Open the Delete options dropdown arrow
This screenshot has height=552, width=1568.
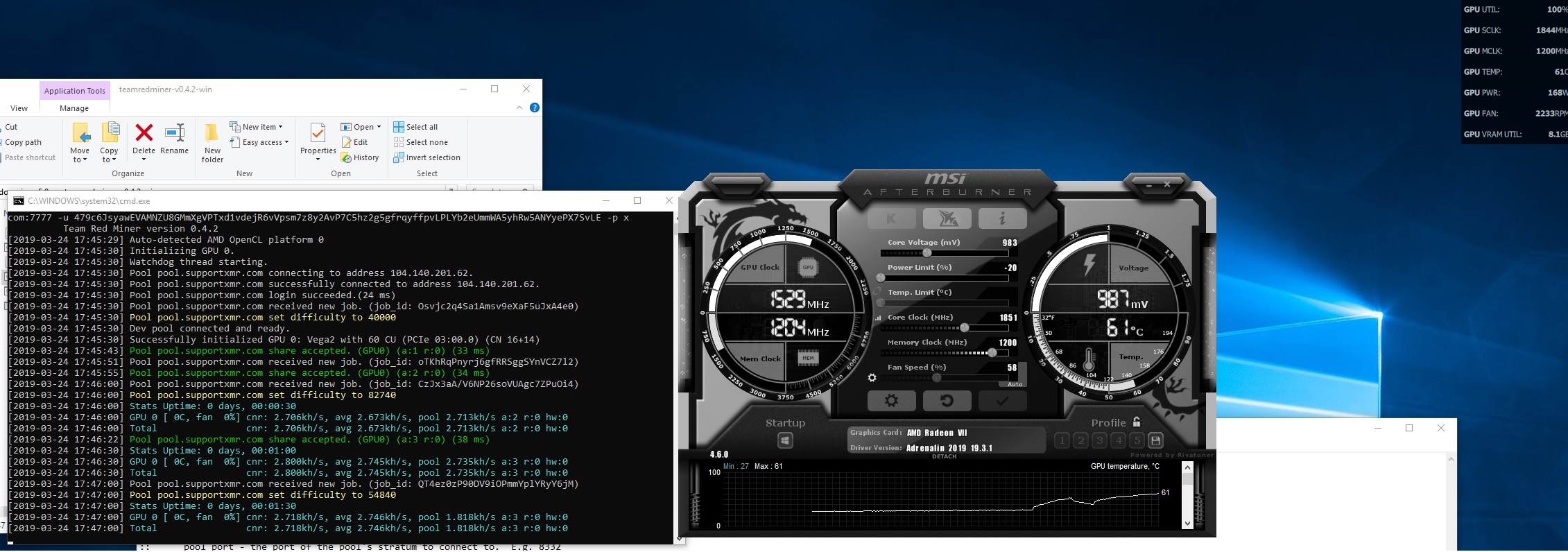coord(144,159)
